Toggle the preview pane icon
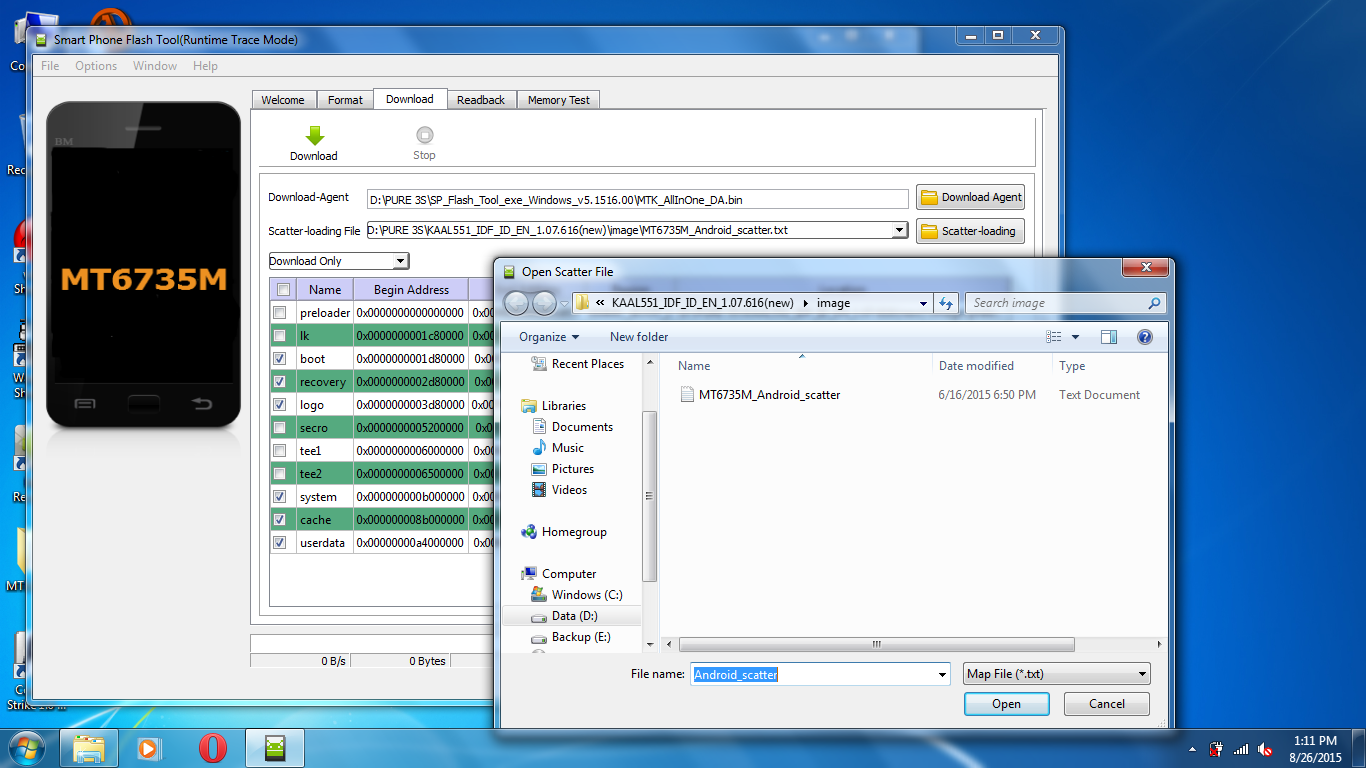 tap(1108, 337)
